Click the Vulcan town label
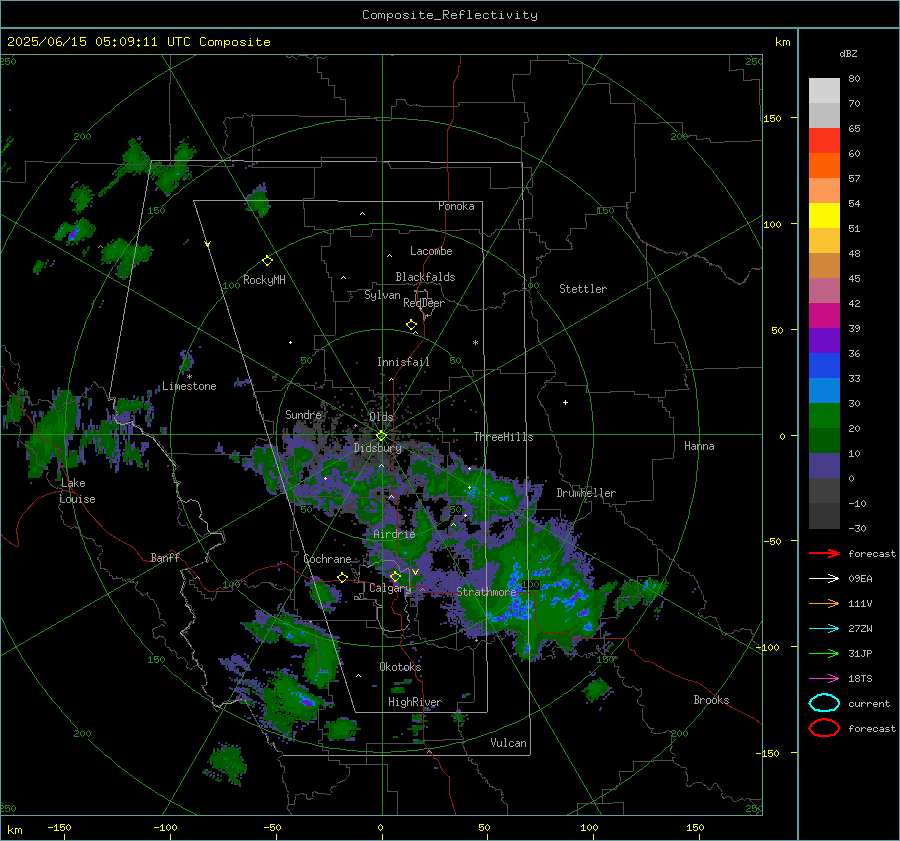Viewport: 900px width, 841px height. (509, 743)
